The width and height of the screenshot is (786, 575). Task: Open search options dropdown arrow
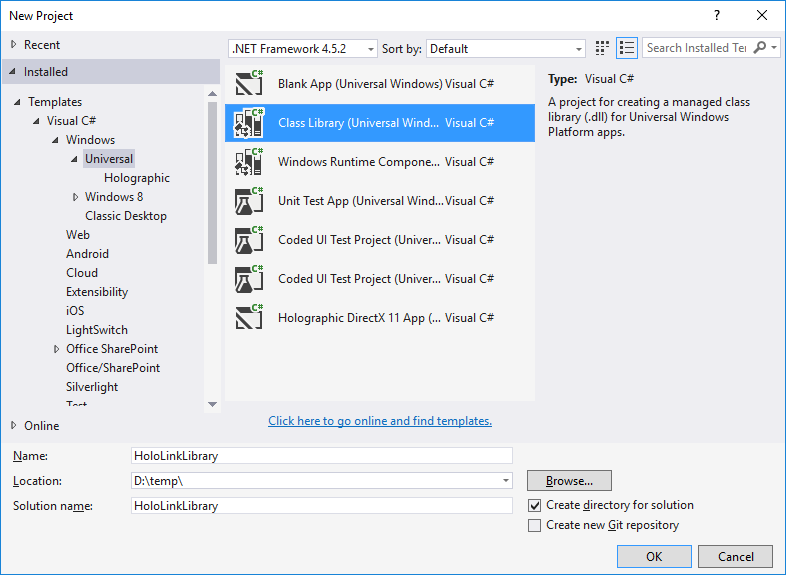(774, 48)
